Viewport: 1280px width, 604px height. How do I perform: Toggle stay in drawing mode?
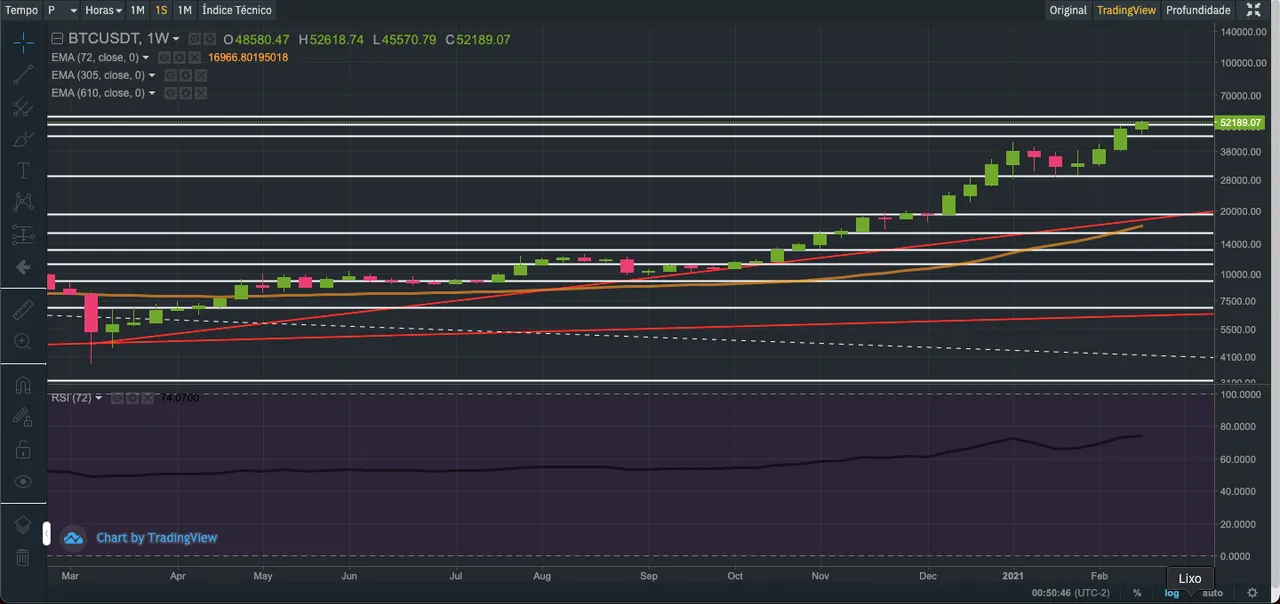point(23,417)
